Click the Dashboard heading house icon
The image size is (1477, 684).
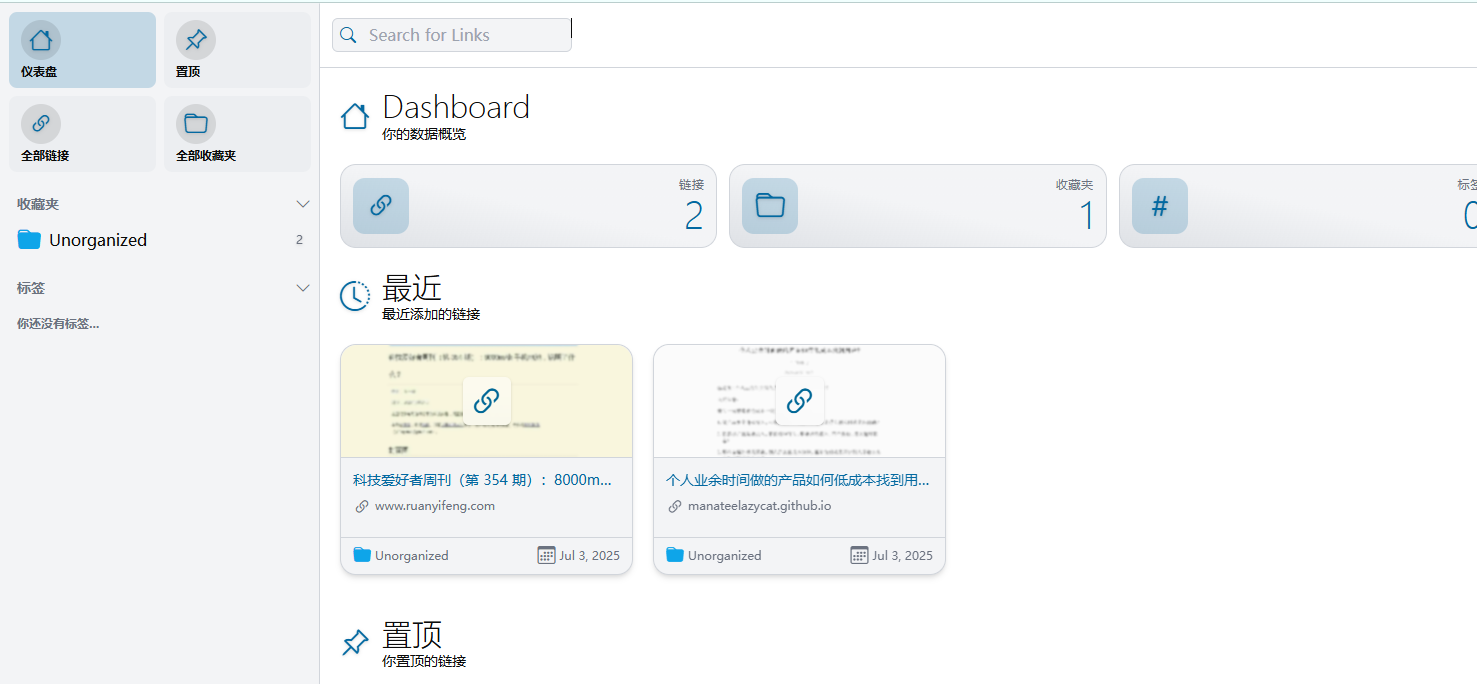click(x=355, y=117)
